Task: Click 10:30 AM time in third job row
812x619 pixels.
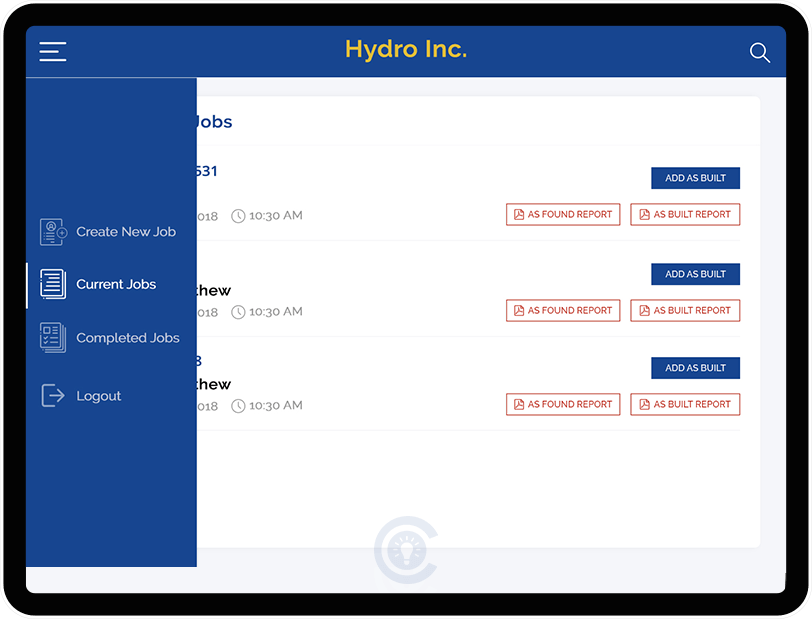Action: (276, 406)
